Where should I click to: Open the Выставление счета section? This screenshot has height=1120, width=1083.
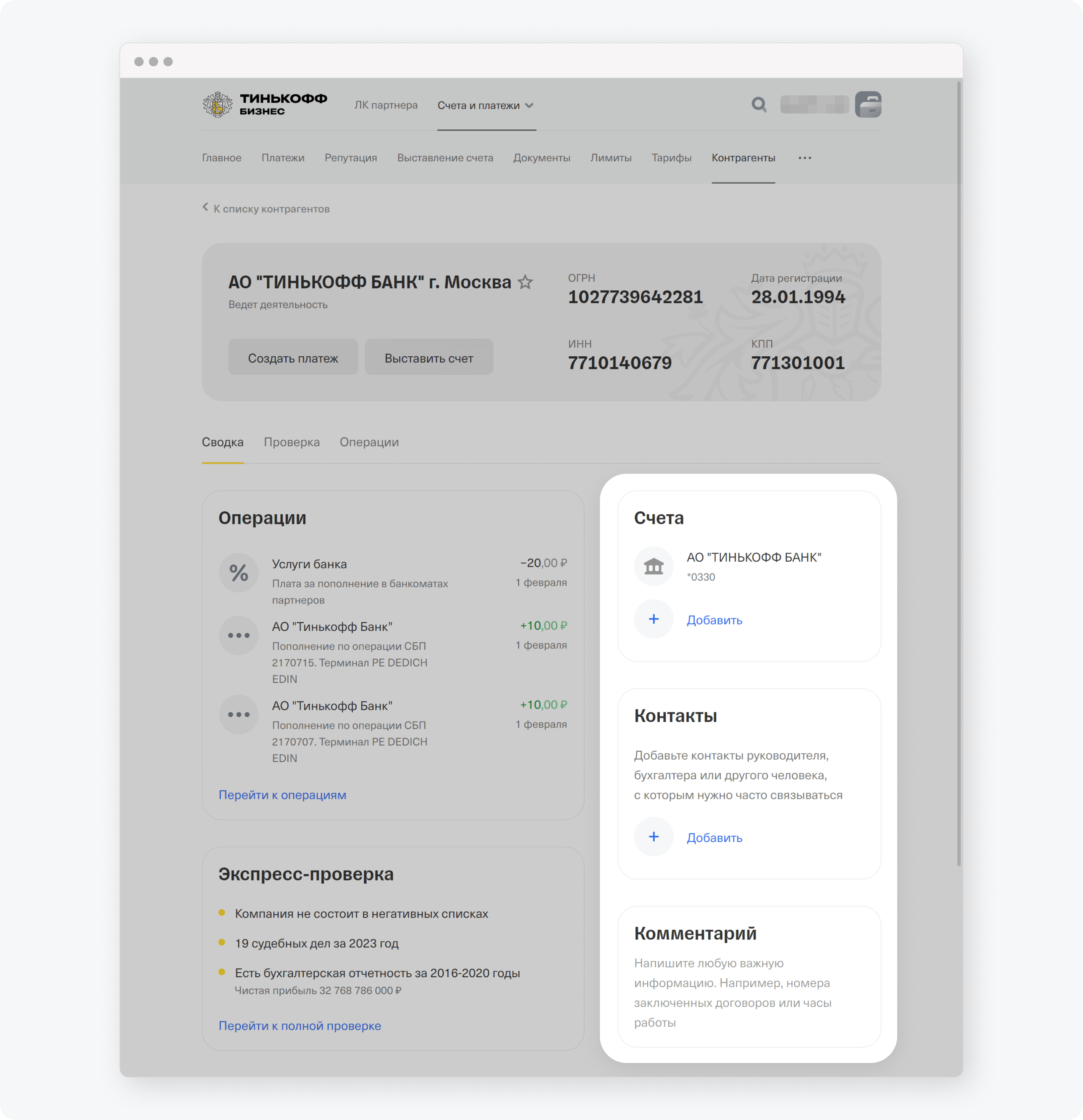[x=445, y=158]
